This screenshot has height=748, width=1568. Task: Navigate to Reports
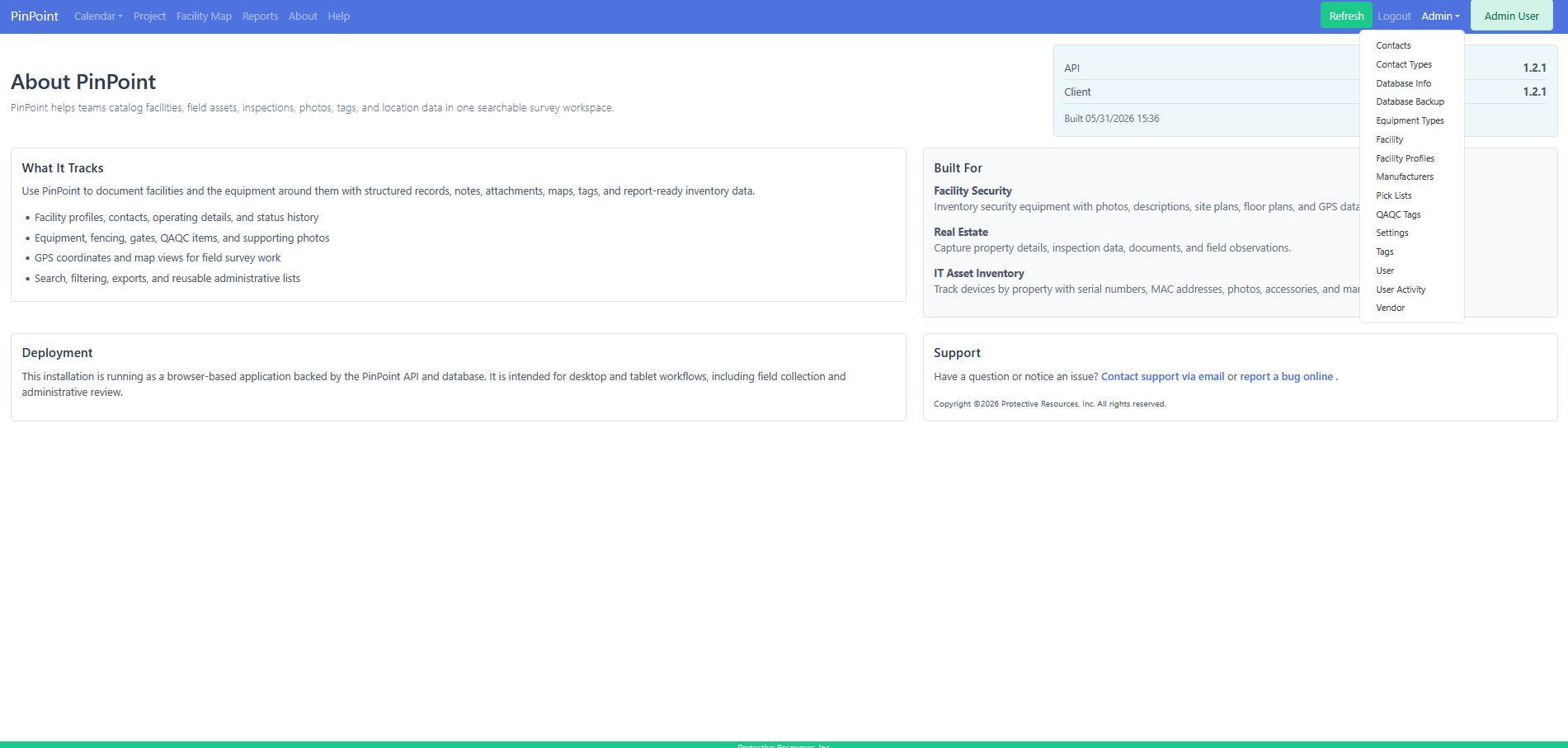pos(260,16)
